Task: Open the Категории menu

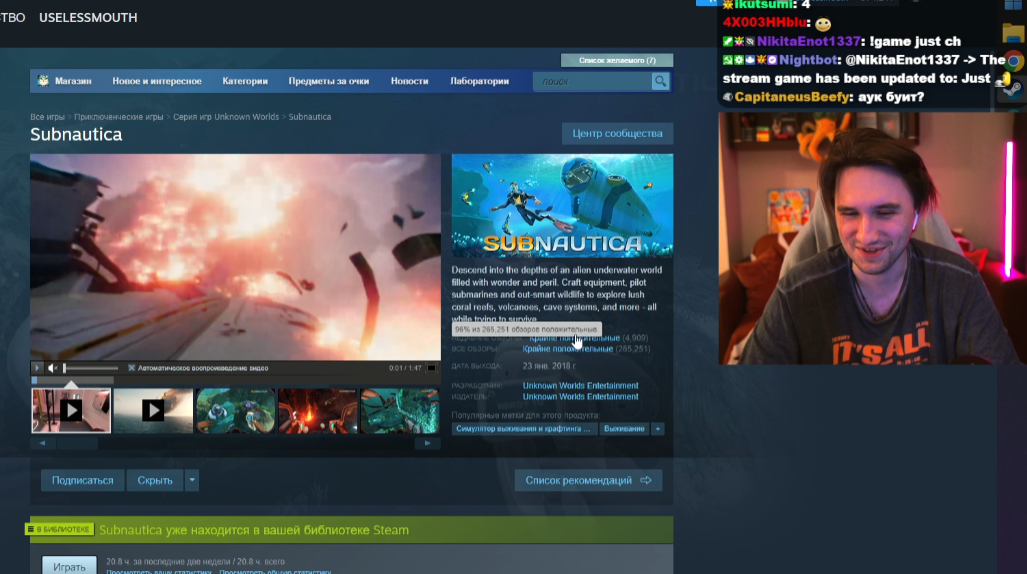Action: tap(245, 81)
